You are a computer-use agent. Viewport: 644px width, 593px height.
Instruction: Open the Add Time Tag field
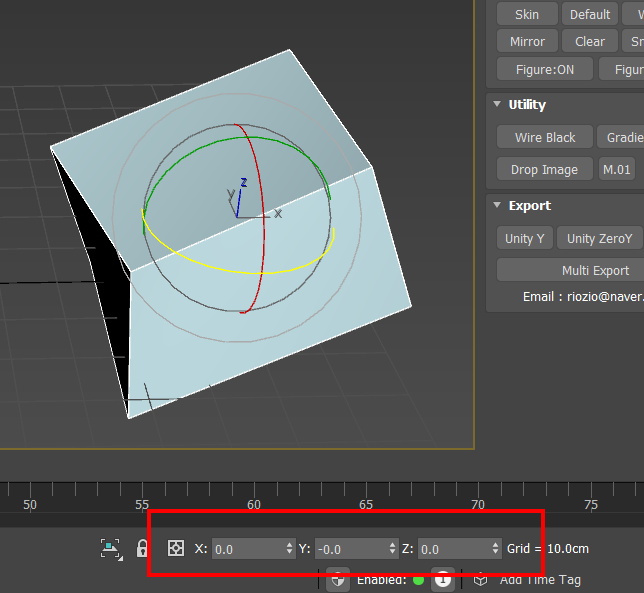pos(540,580)
